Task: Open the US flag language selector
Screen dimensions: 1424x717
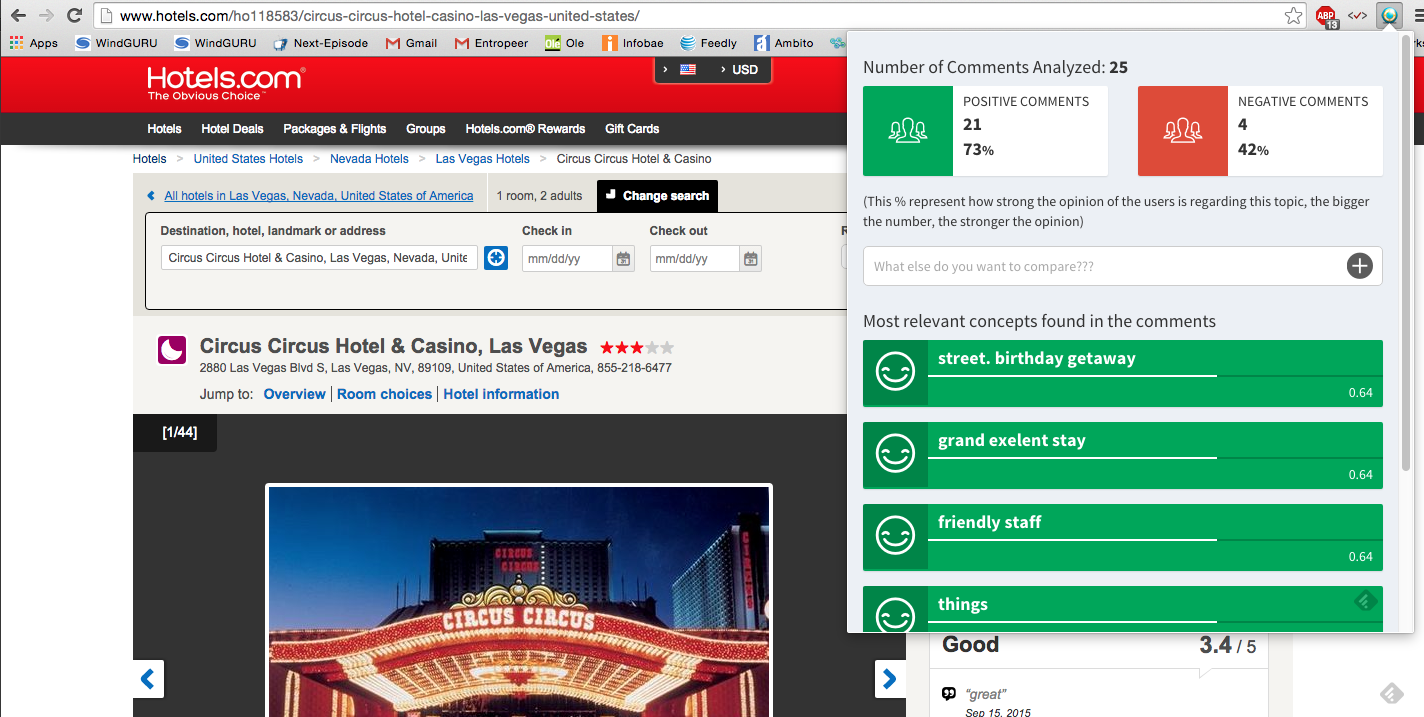Action: tap(680, 70)
